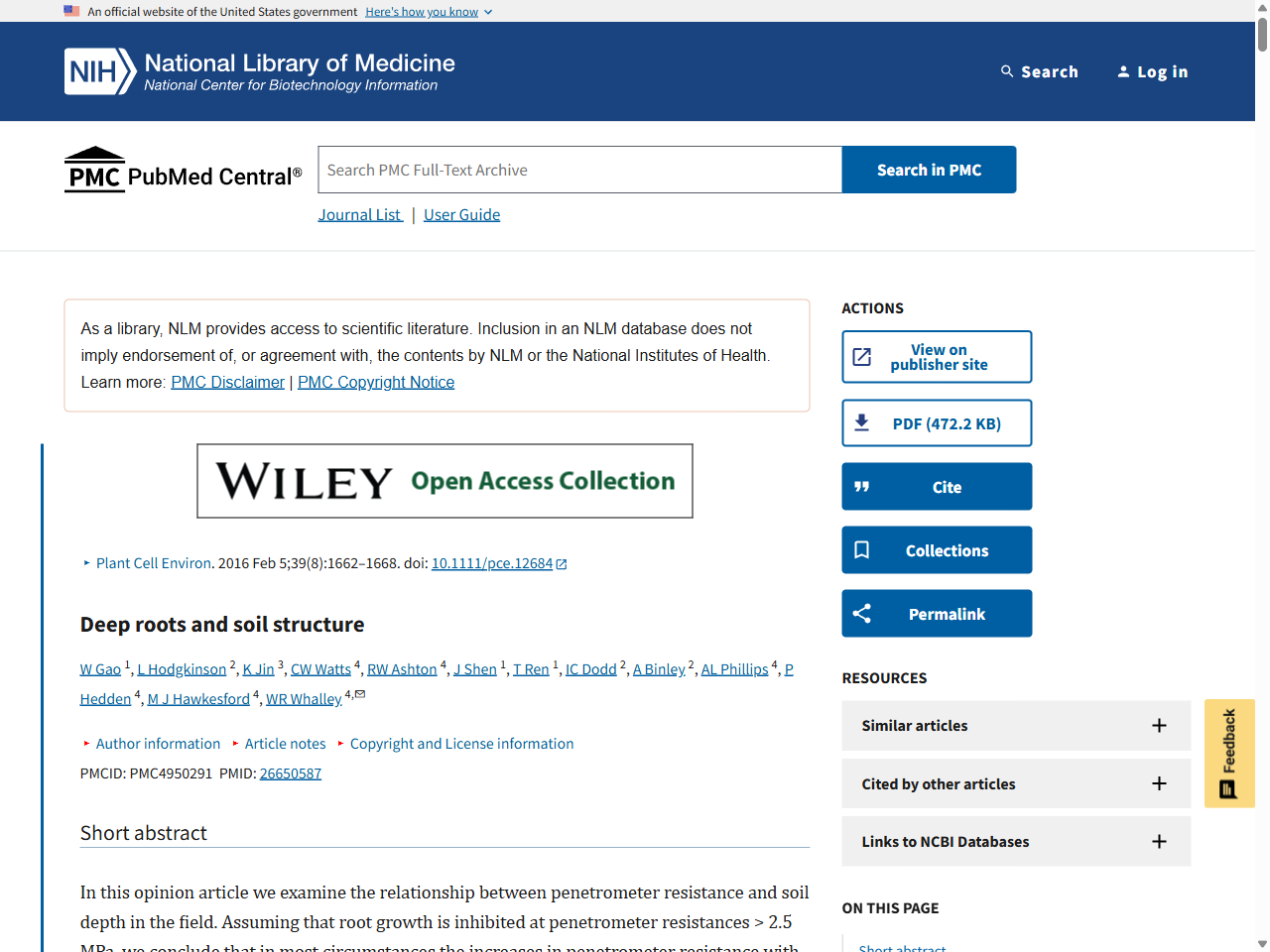1270x952 pixels.
Task: Click the Search PMC Full-Text Archive field
Action: 579,171
